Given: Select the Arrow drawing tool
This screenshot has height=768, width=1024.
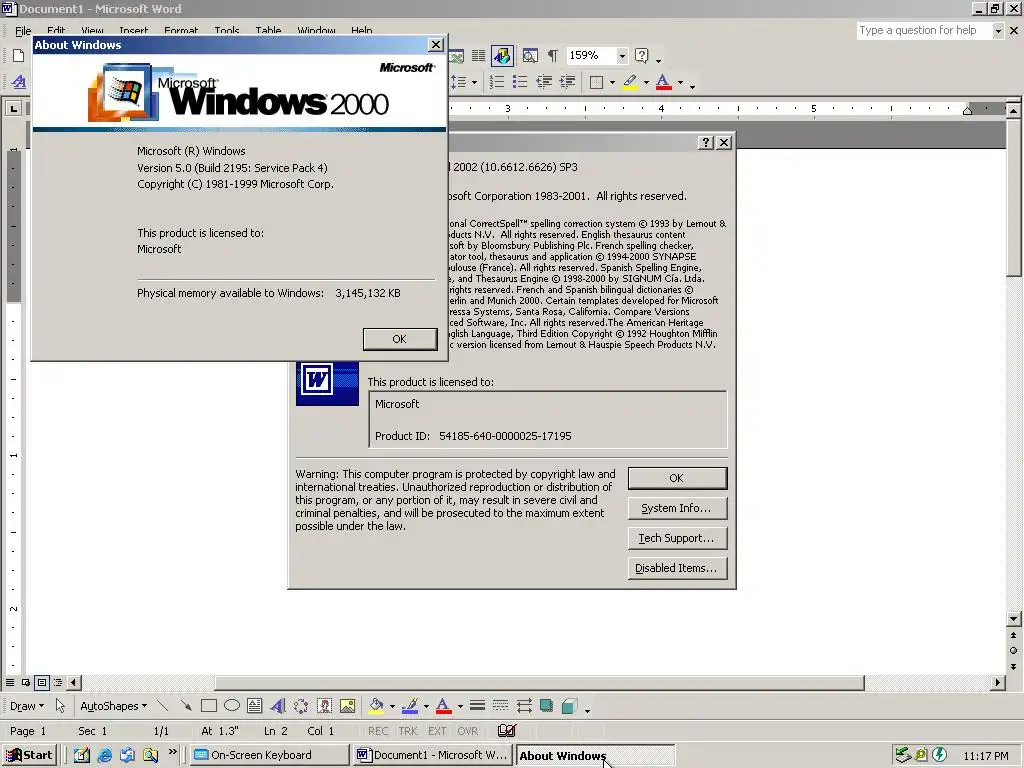Looking at the screenshot, I should point(186,706).
